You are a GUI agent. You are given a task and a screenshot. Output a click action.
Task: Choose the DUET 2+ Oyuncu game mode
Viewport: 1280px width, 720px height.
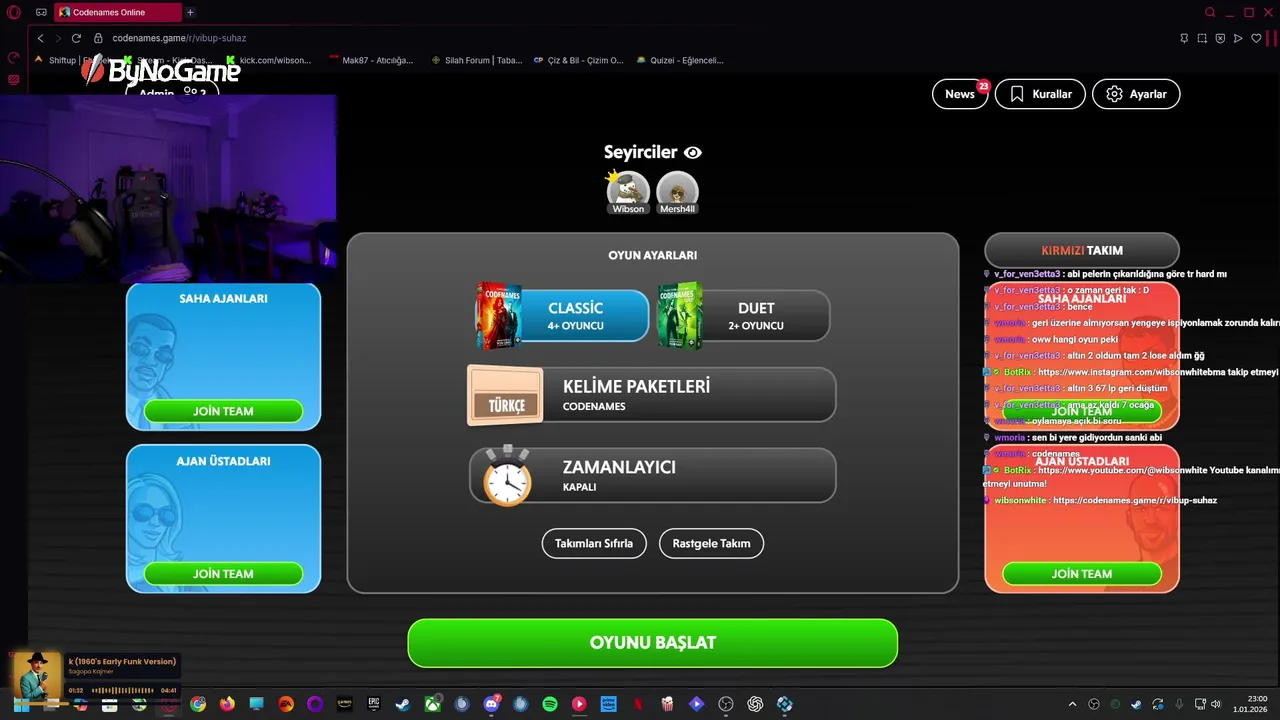point(743,316)
